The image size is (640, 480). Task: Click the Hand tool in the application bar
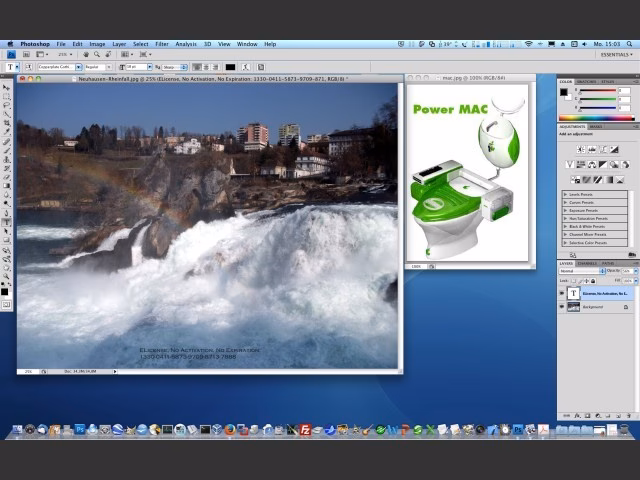[x=86, y=54]
